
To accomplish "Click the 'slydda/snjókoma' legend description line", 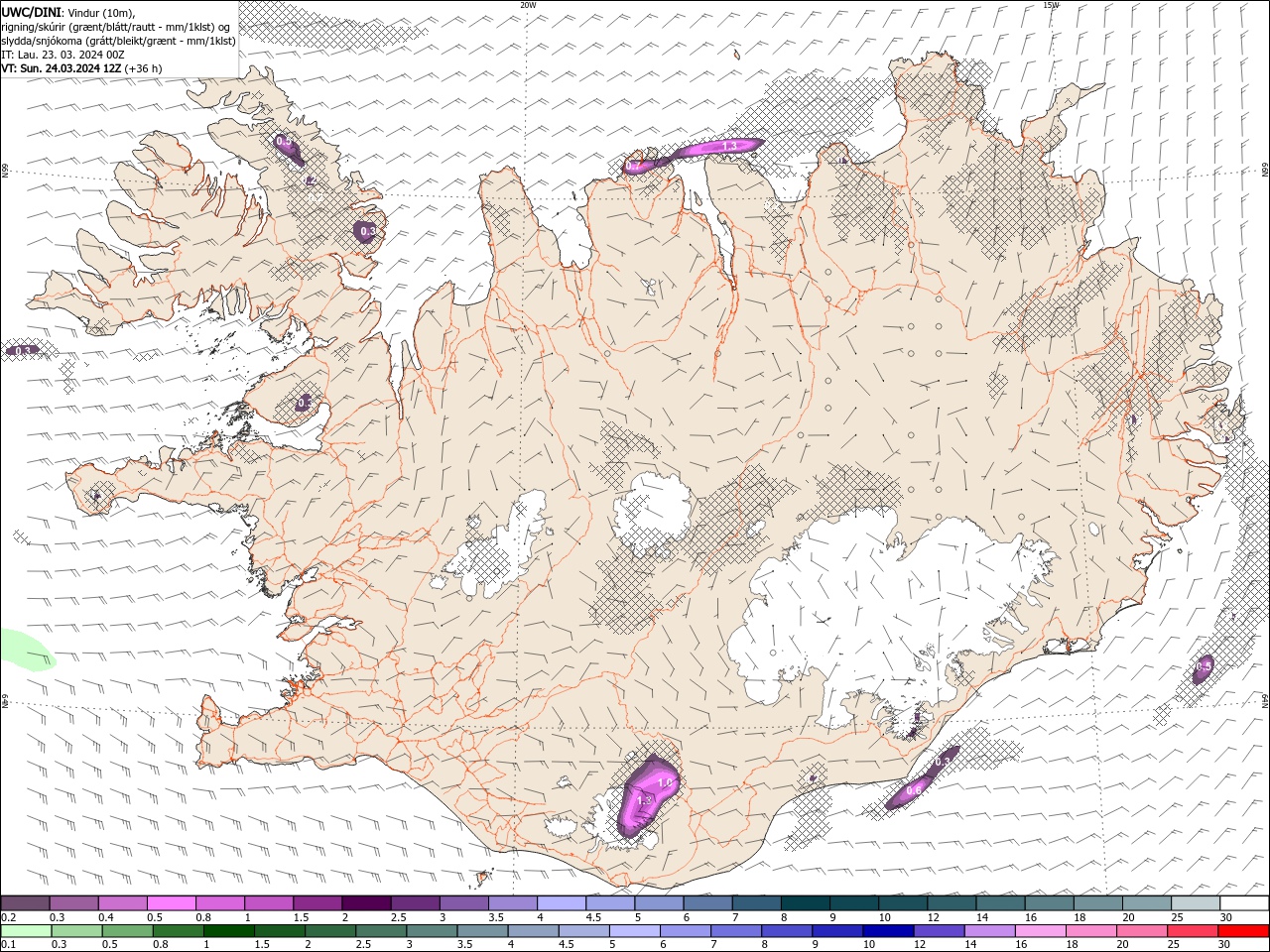I will [x=119, y=41].
